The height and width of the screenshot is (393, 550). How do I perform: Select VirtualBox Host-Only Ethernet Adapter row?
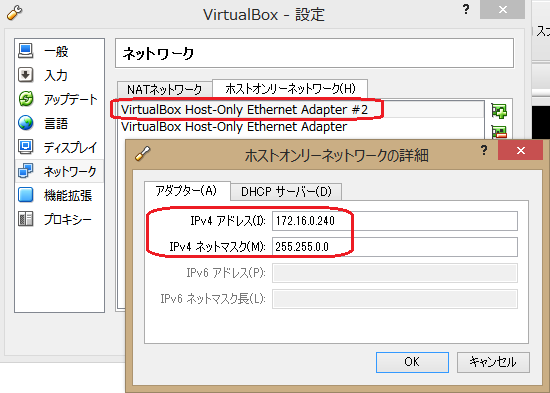pos(302,127)
